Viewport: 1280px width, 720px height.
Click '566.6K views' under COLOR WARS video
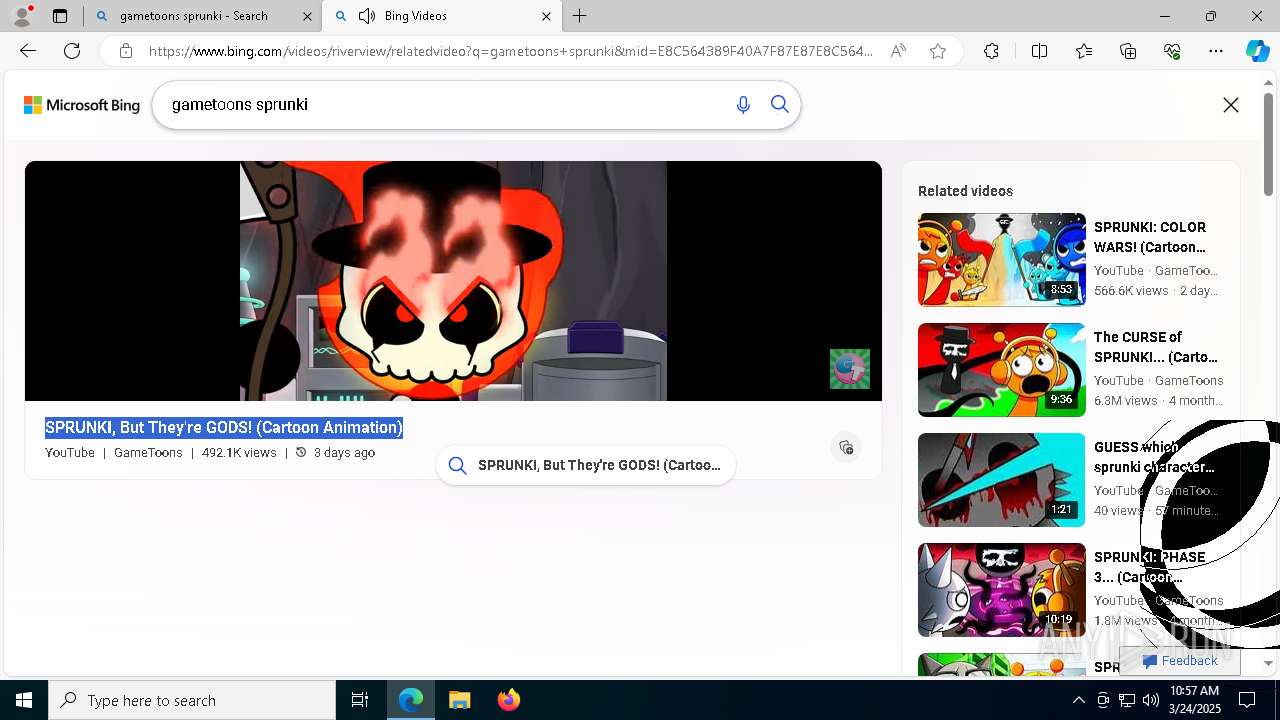point(1131,291)
